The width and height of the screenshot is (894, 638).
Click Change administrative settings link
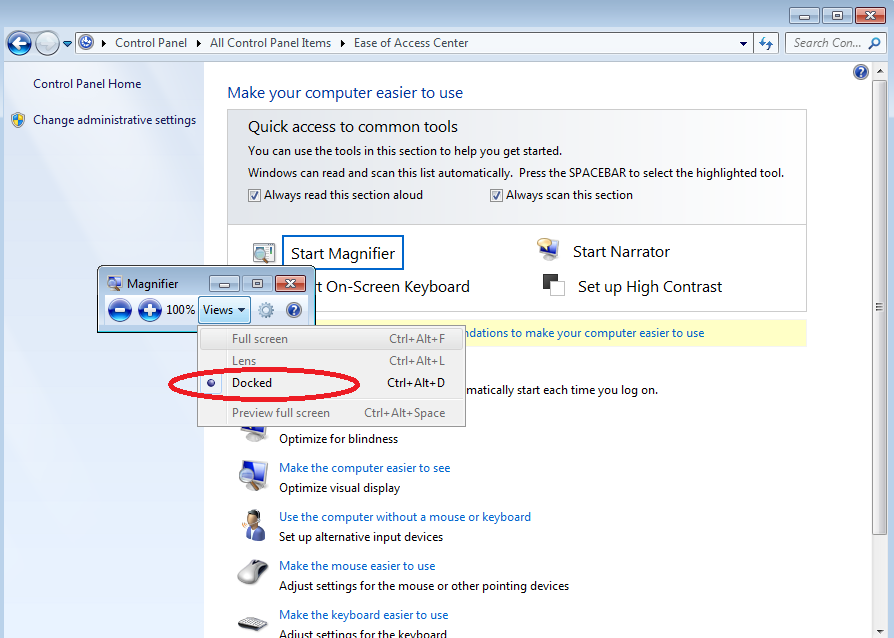coord(115,120)
